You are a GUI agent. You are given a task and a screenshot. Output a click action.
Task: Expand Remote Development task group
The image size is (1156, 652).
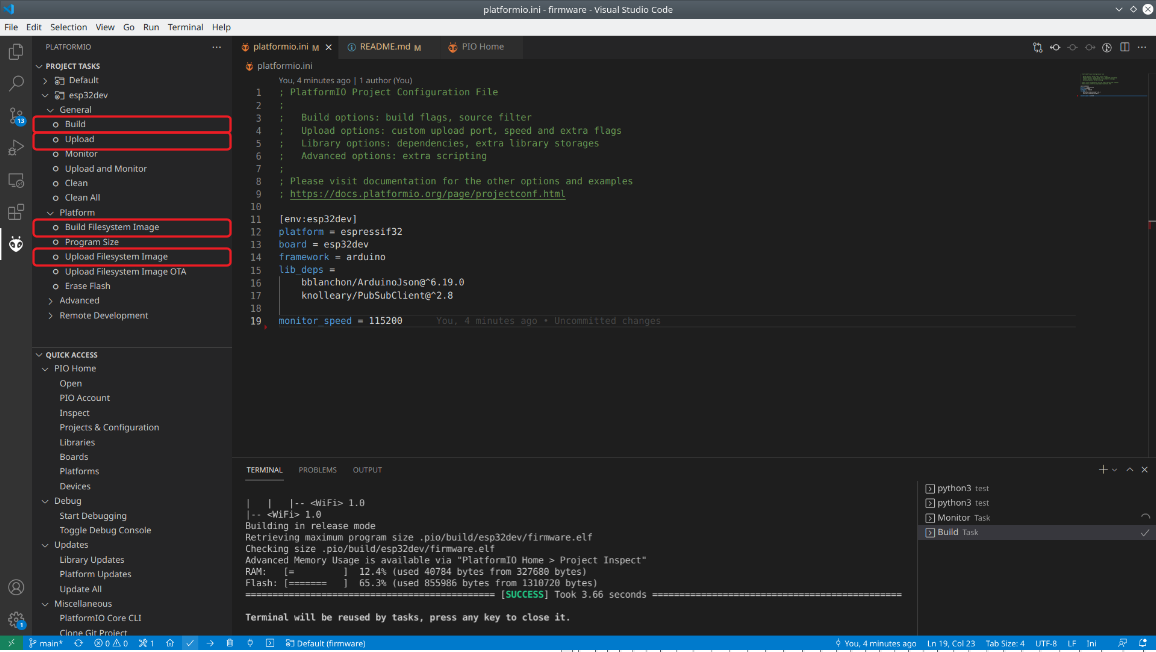[50, 316]
